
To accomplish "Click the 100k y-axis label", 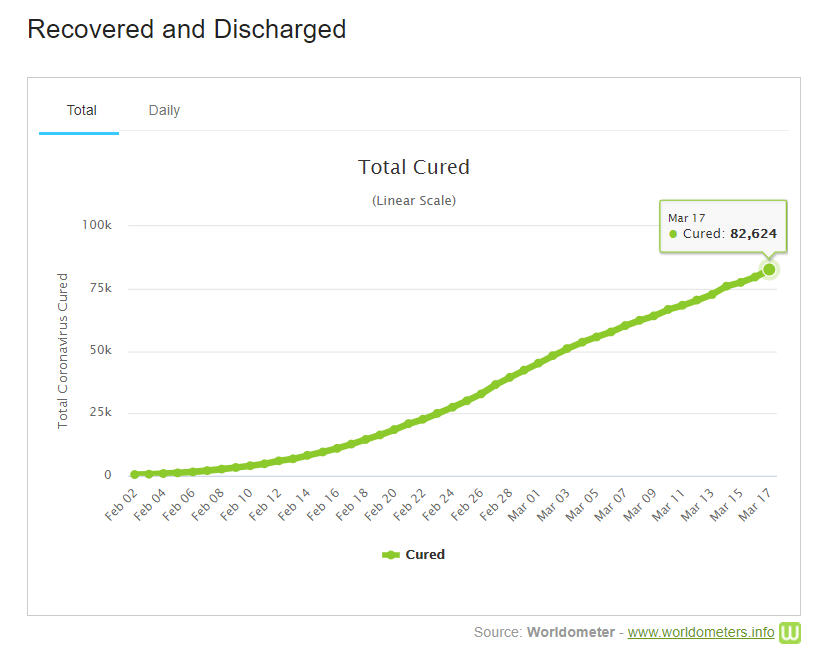I will click(x=96, y=225).
